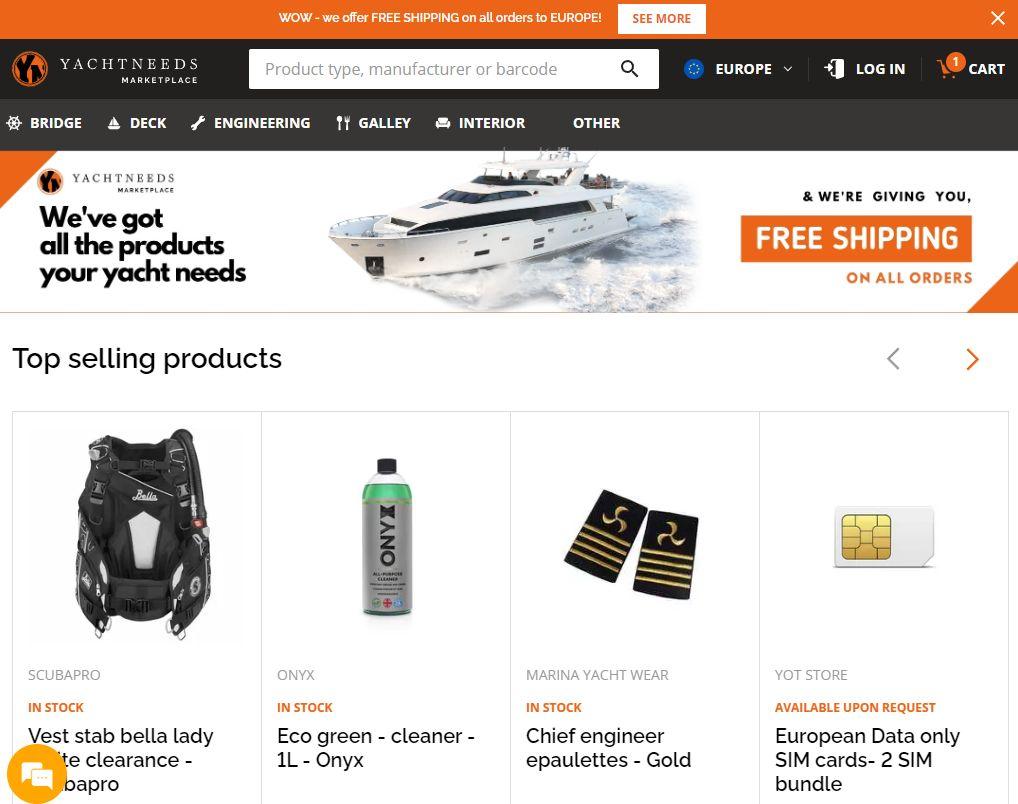
Task: Expand the Europe region dropdown
Action: tap(788, 69)
